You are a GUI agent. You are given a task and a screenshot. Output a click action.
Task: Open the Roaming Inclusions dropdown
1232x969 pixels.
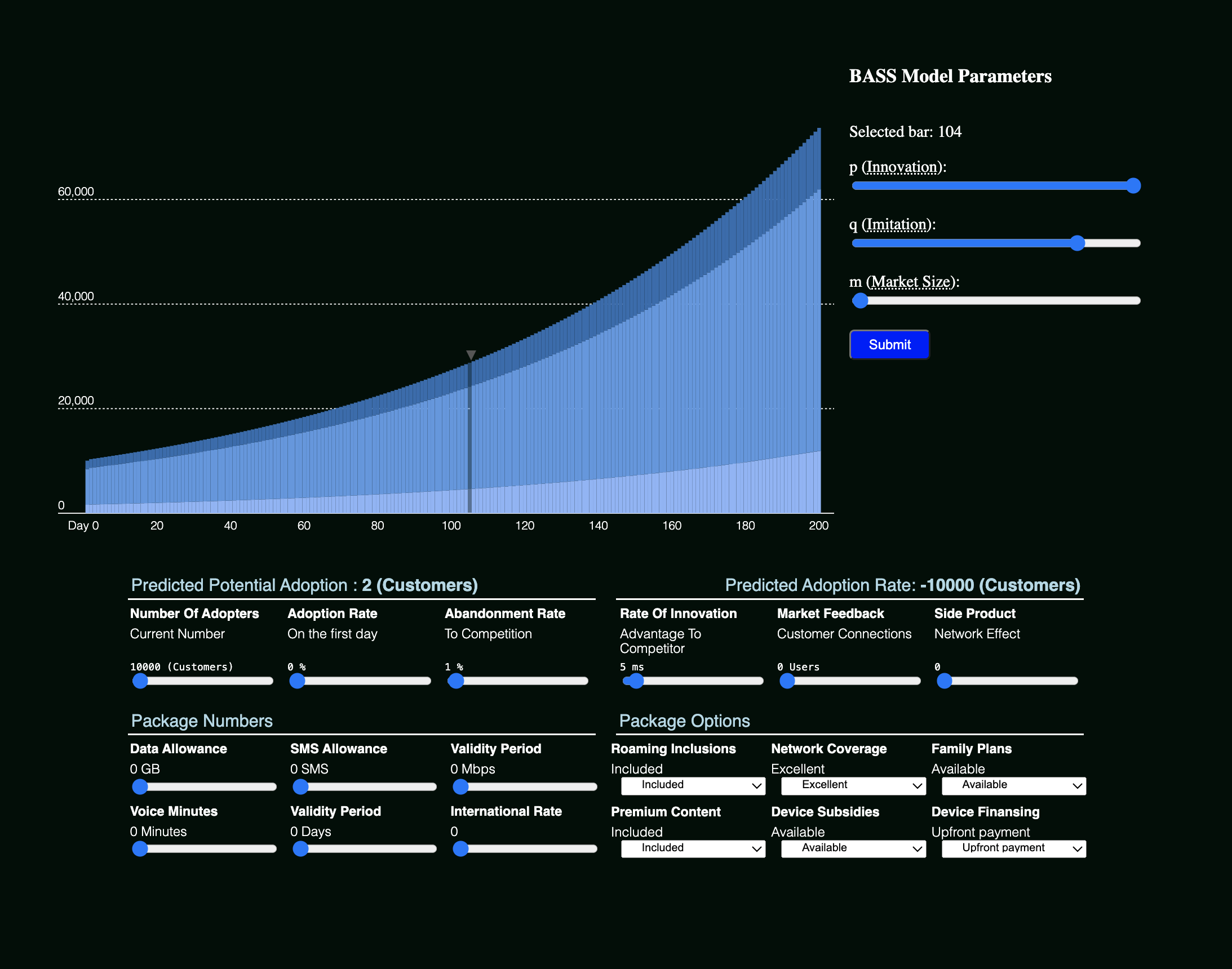point(693,786)
